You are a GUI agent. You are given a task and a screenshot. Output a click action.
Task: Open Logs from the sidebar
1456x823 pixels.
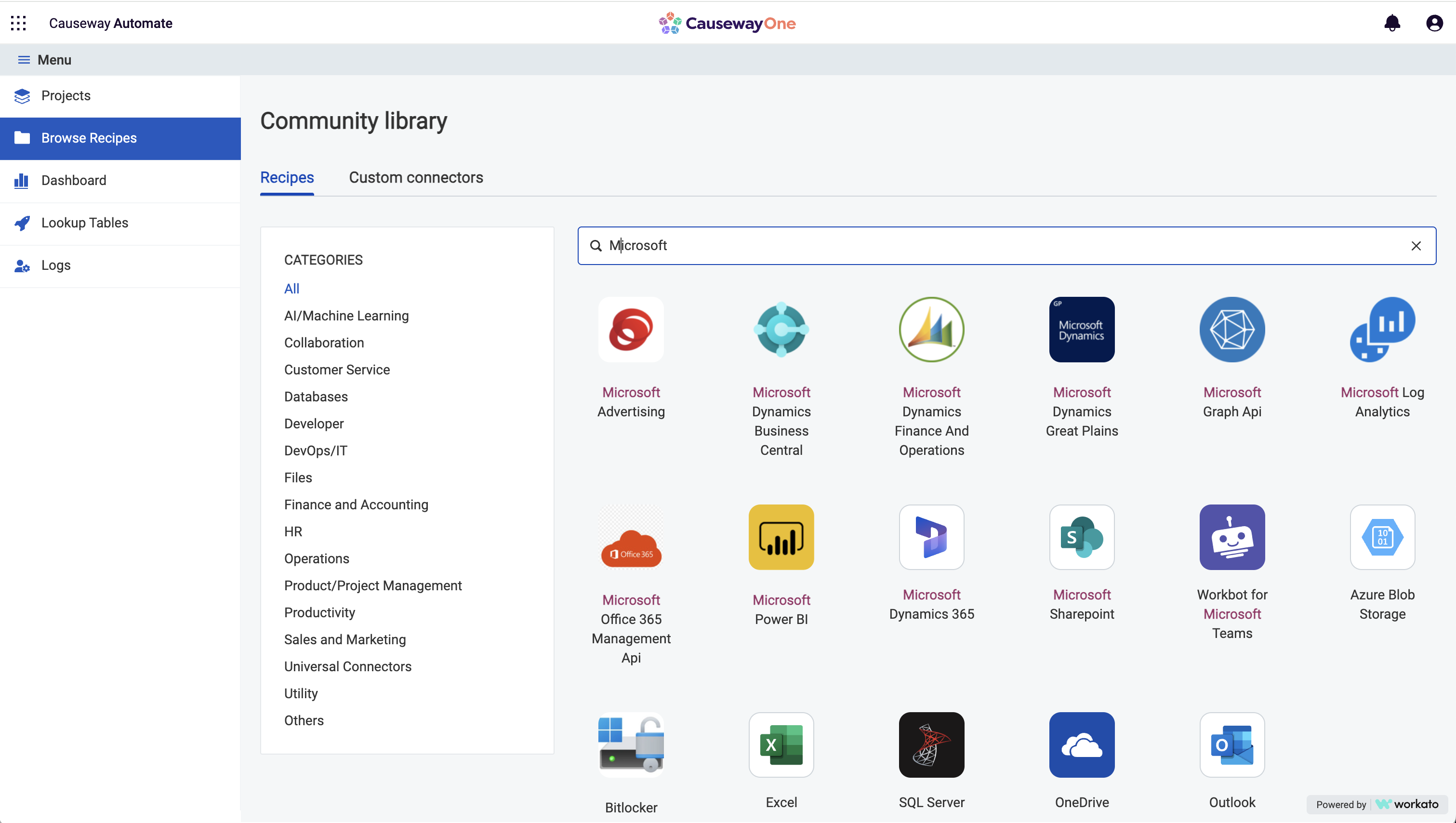pyautogui.click(x=120, y=265)
